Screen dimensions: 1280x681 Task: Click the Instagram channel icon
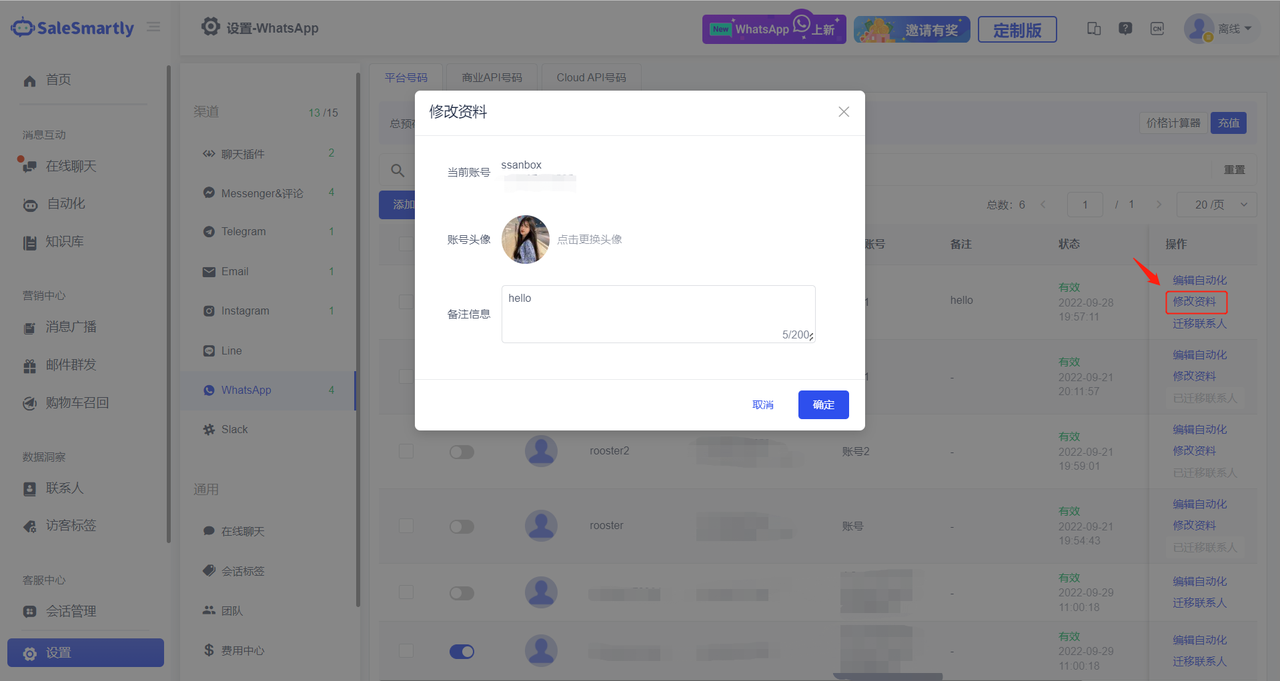coord(209,311)
